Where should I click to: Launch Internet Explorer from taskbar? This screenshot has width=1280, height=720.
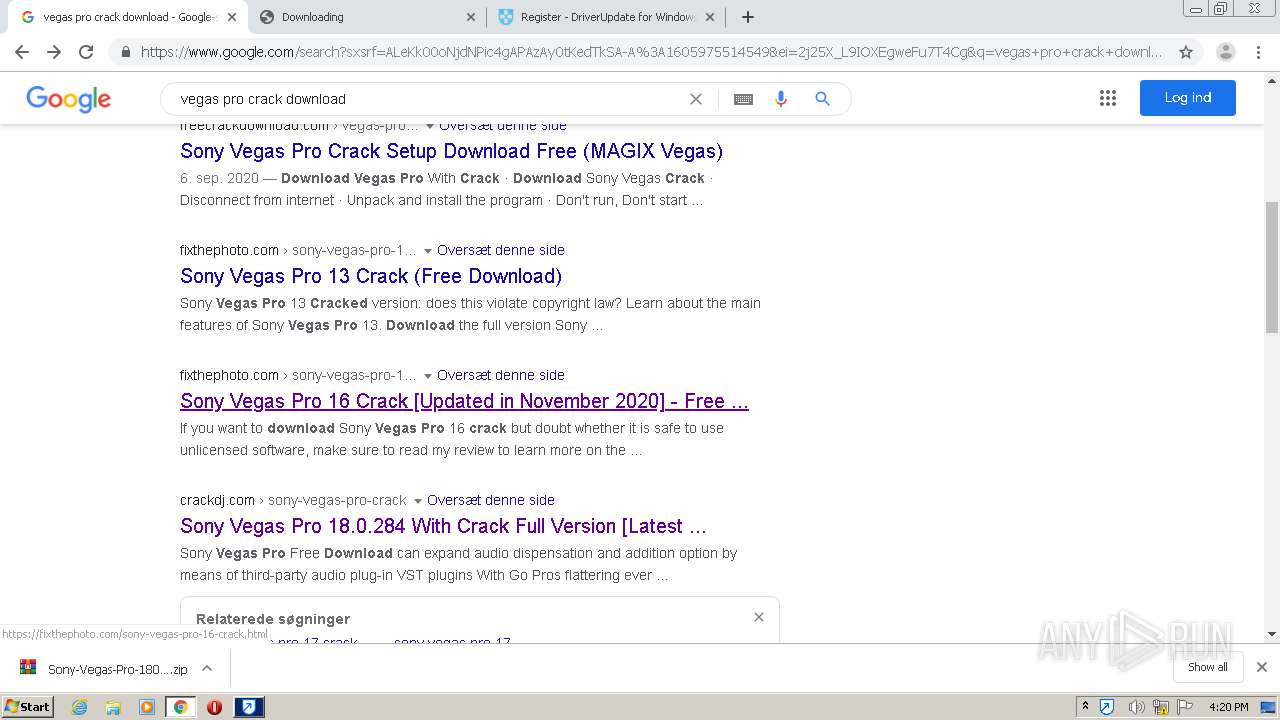tap(79, 707)
